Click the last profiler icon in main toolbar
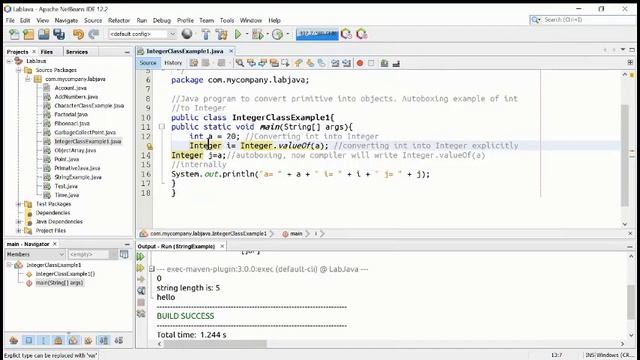640x360 pixels. click(x=362, y=34)
